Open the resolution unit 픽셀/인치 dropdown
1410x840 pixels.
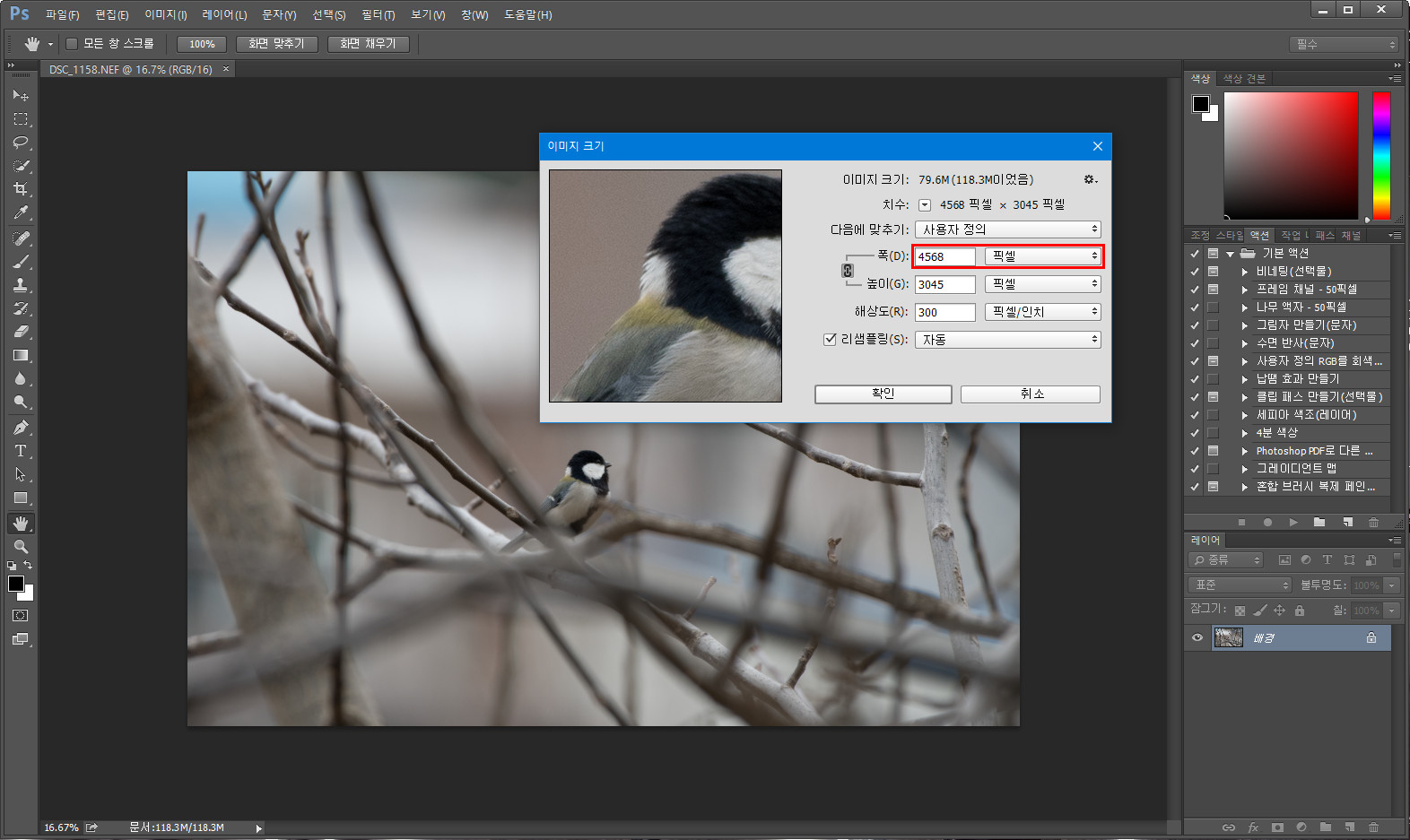(1042, 312)
